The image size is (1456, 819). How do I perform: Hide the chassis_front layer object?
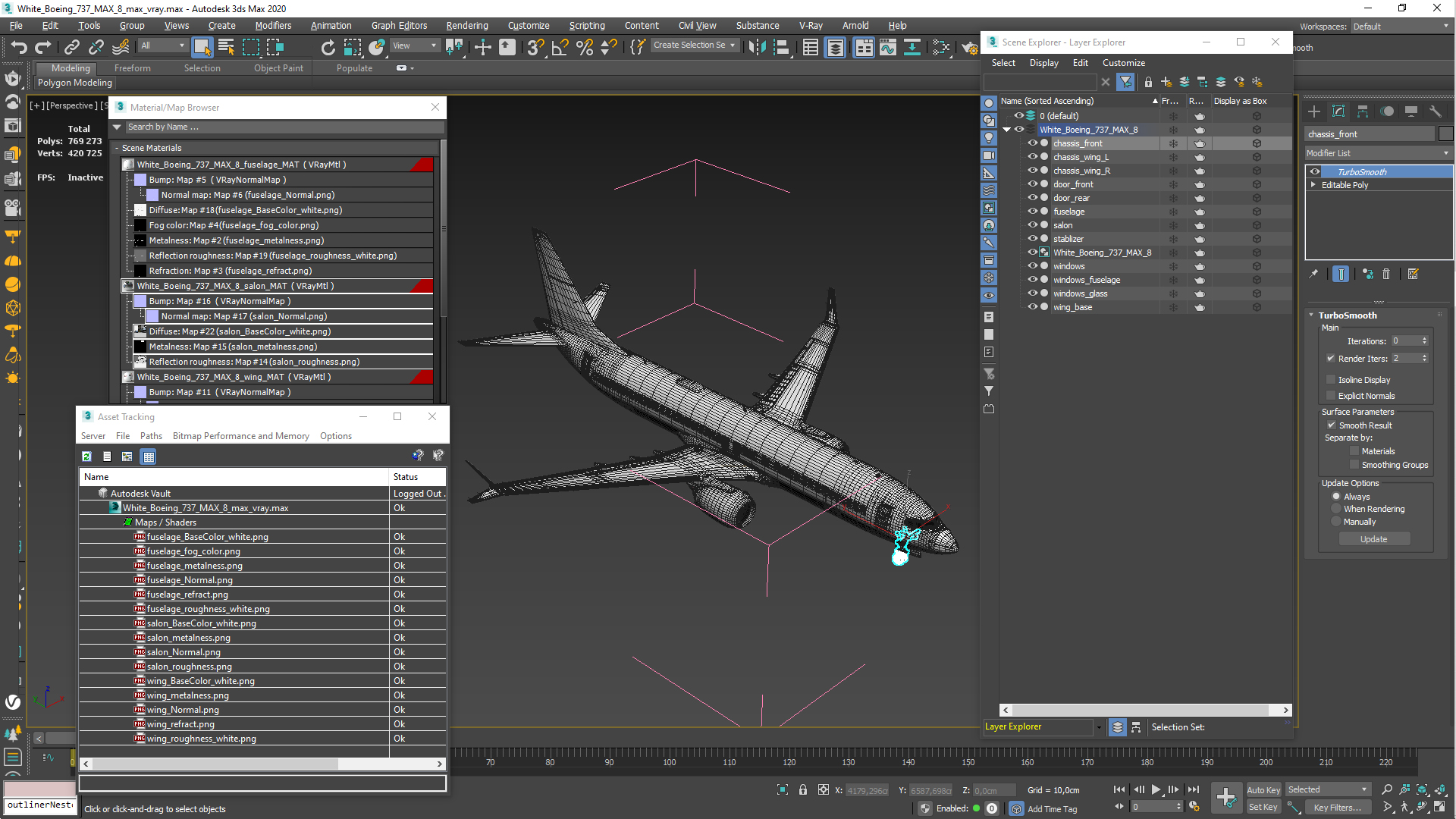pos(1032,143)
